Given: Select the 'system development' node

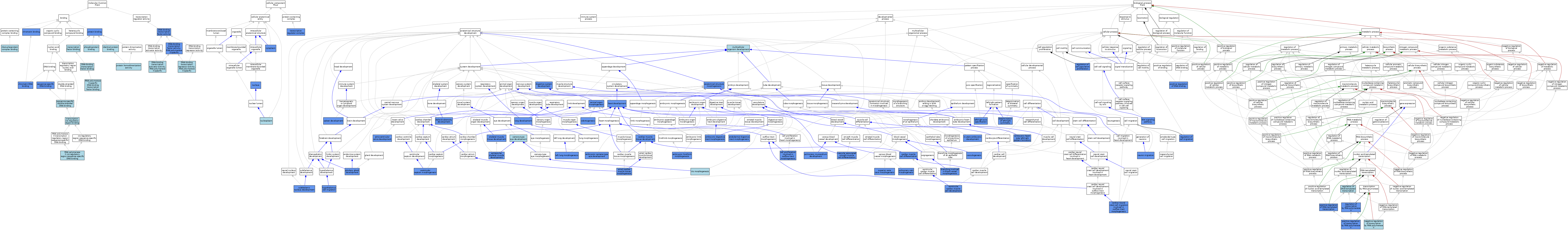Looking at the screenshot, I should coord(471,67).
